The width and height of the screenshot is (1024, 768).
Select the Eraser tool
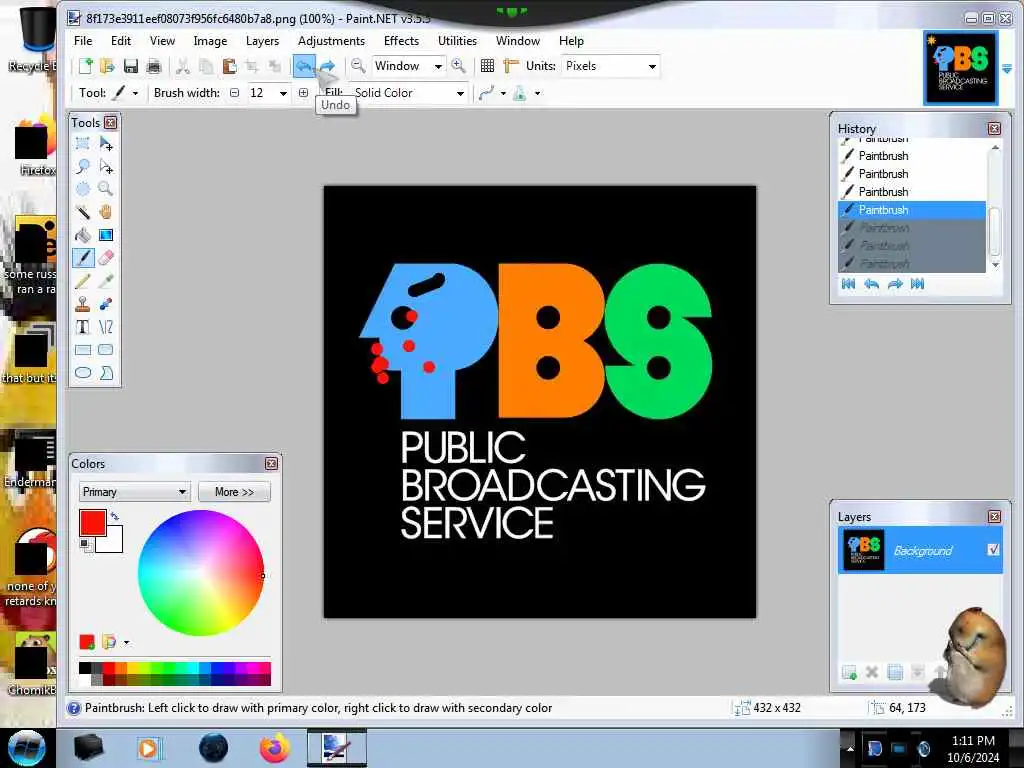[106, 258]
